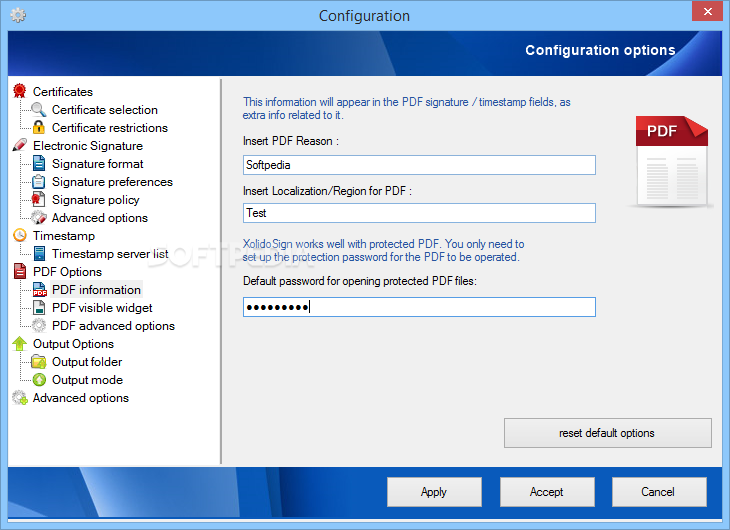Image resolution: width=730 pixels, height=530 pixels.
Task: Select Advanced options under Electronic Signature
Action: [x=100, y=218]
